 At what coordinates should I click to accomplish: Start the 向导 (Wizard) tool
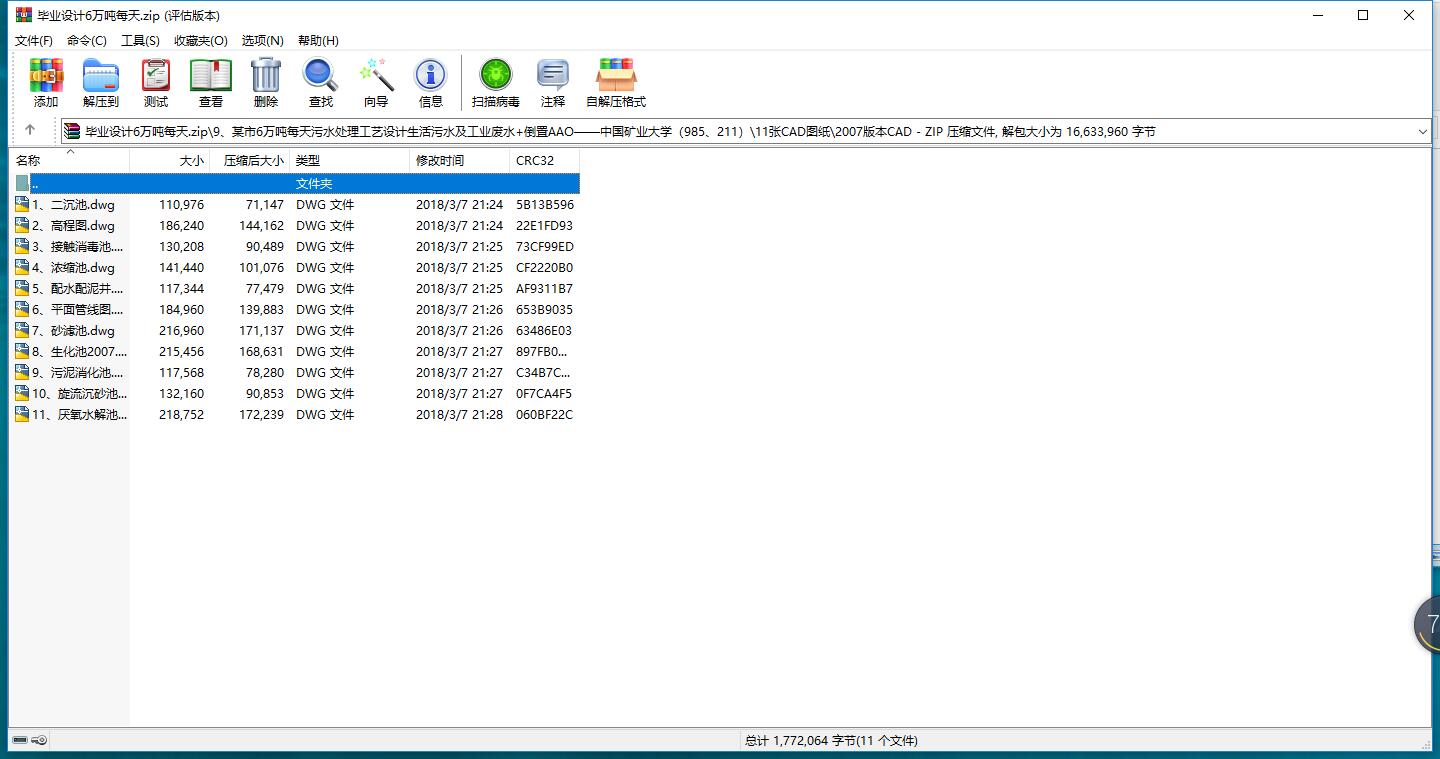pyautogui.click(x=377, y=82)
